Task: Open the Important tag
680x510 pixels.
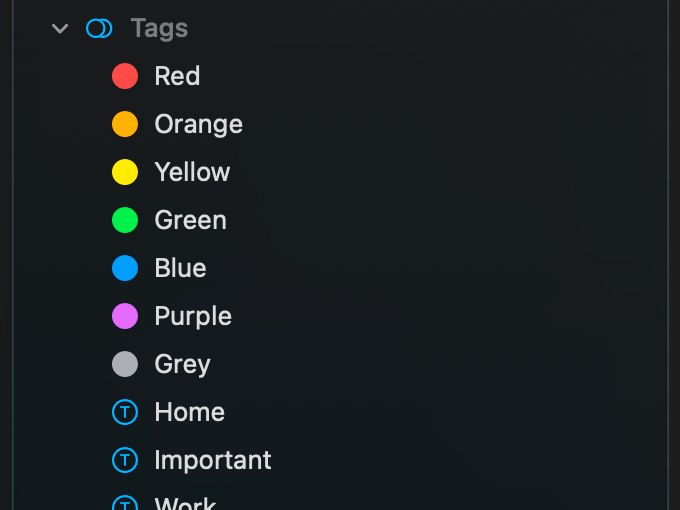Action: 213,460
